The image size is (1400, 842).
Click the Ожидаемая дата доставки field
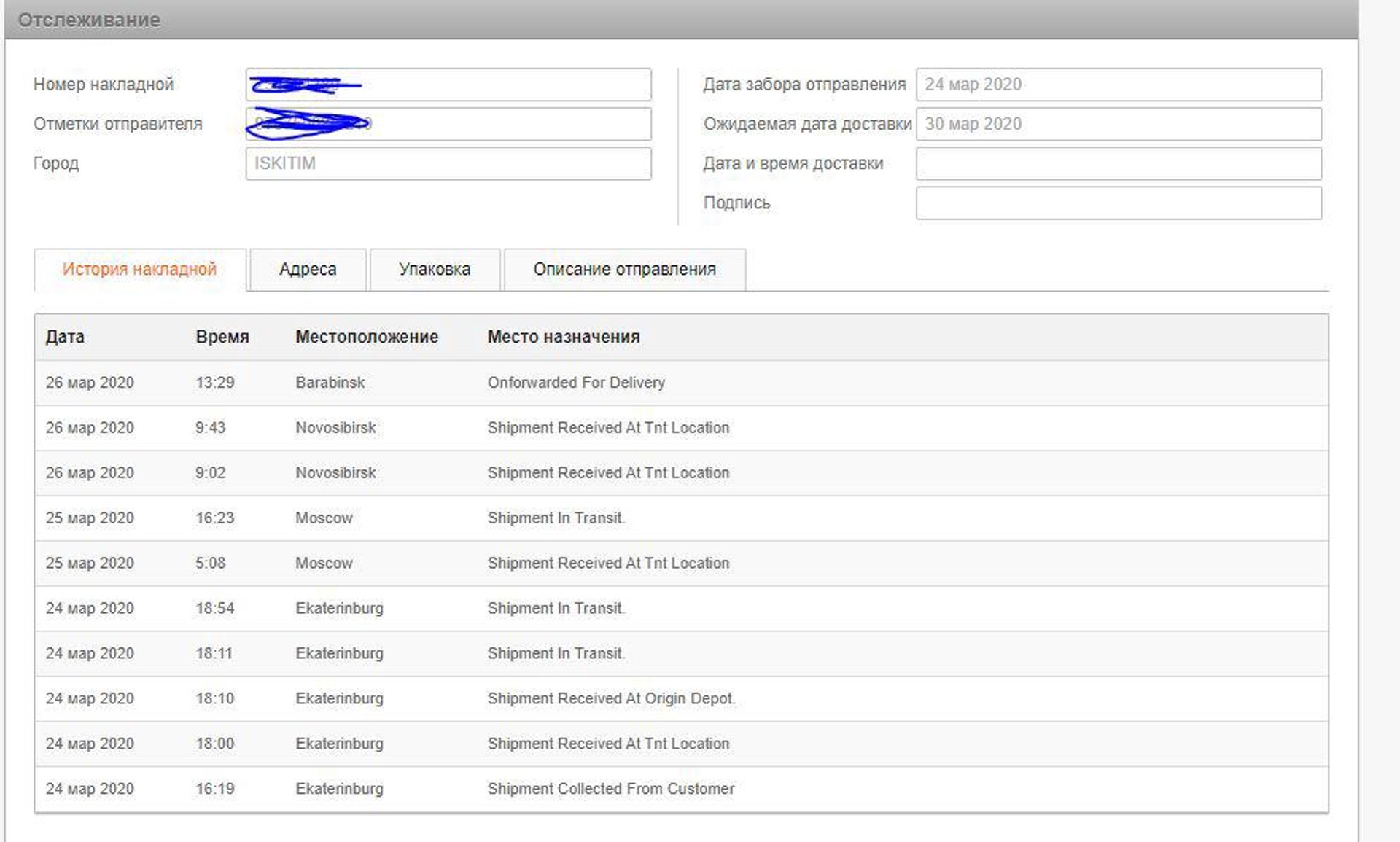click(1119, 124)
